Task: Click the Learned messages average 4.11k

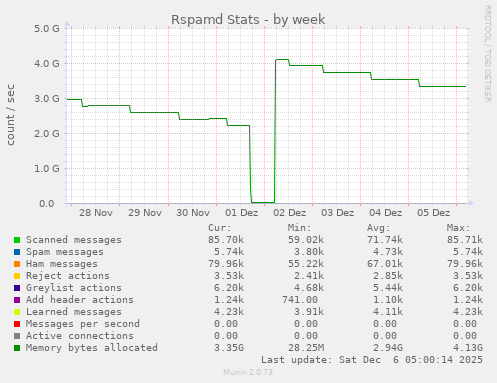Action: 388,312
